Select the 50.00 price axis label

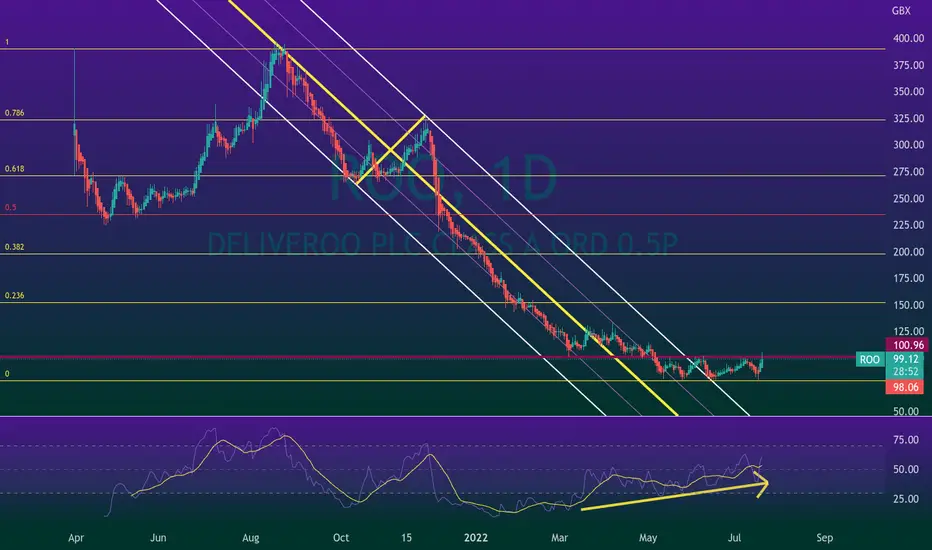tap(906, 411)
